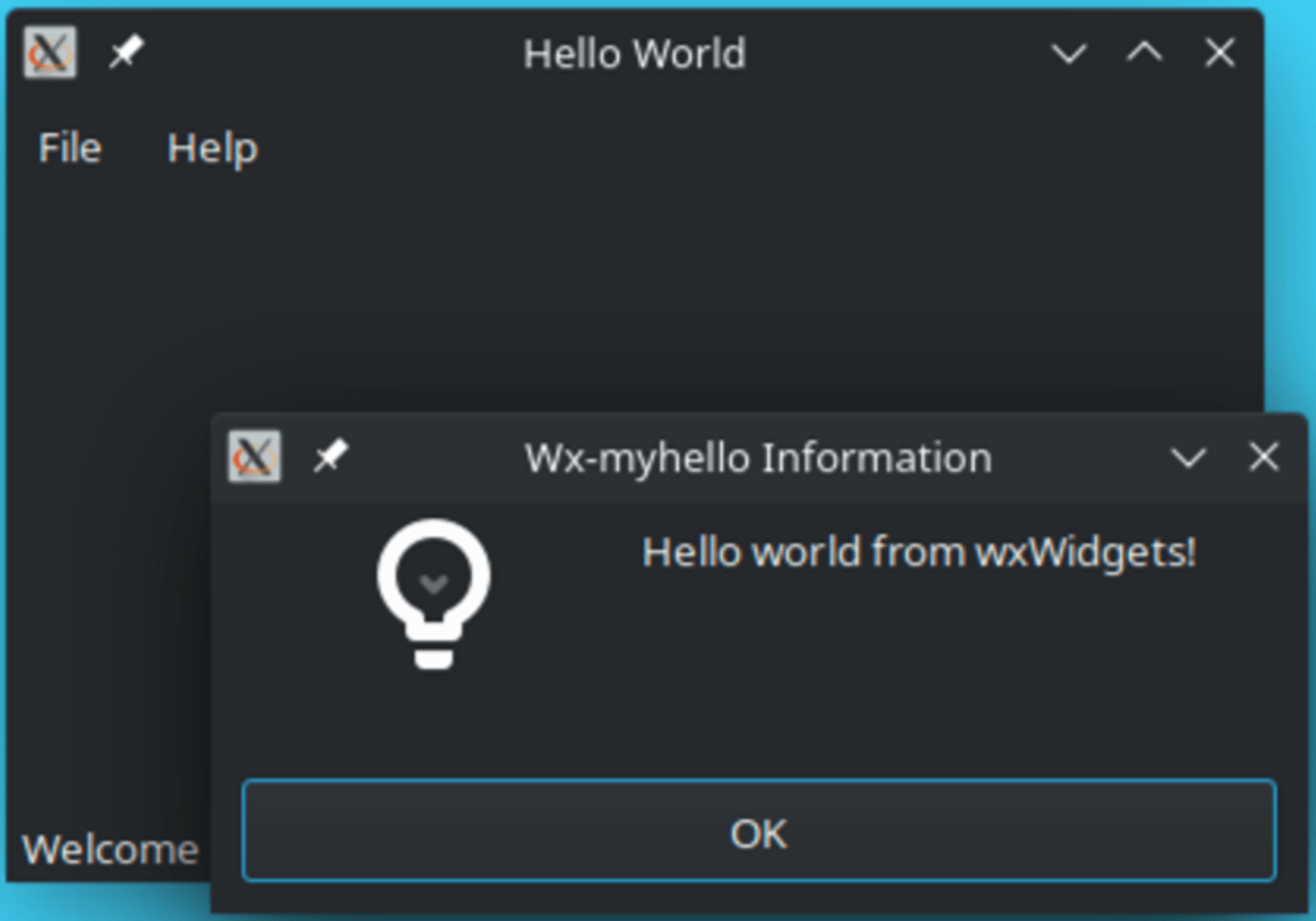
Task: Click the wxWidgets icon on the Information dialog
Action: point(253,457)
